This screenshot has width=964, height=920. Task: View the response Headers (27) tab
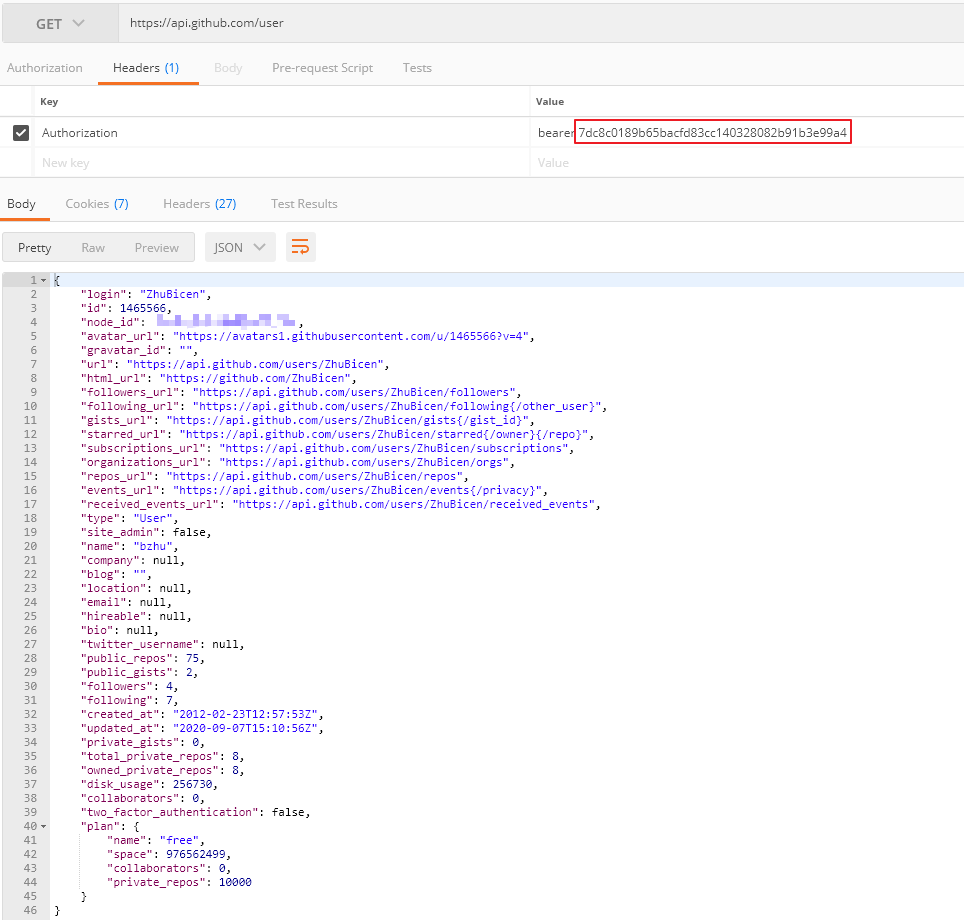[199, 204]
